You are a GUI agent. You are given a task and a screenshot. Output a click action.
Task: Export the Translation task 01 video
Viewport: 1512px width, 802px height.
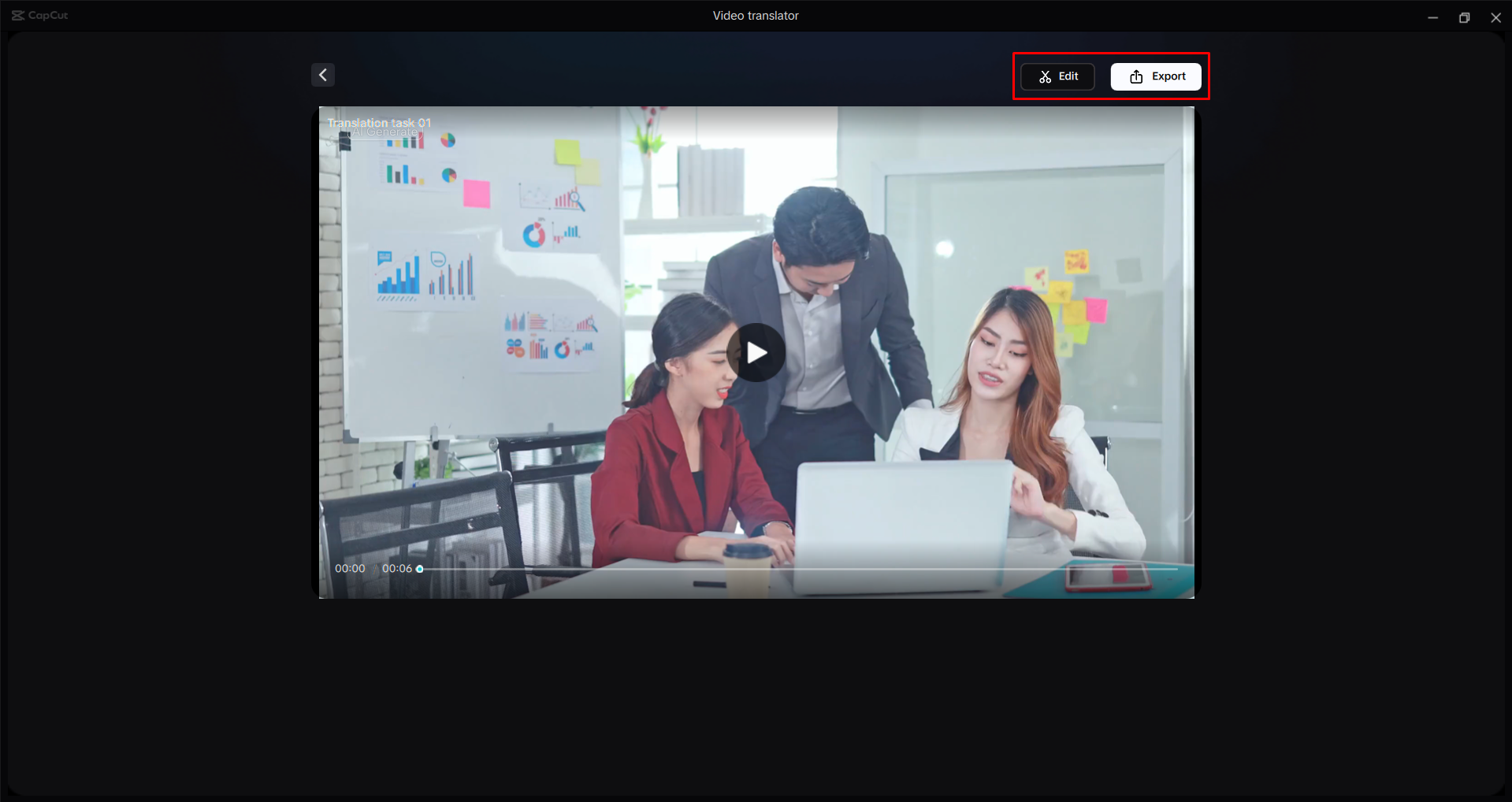1155,76
